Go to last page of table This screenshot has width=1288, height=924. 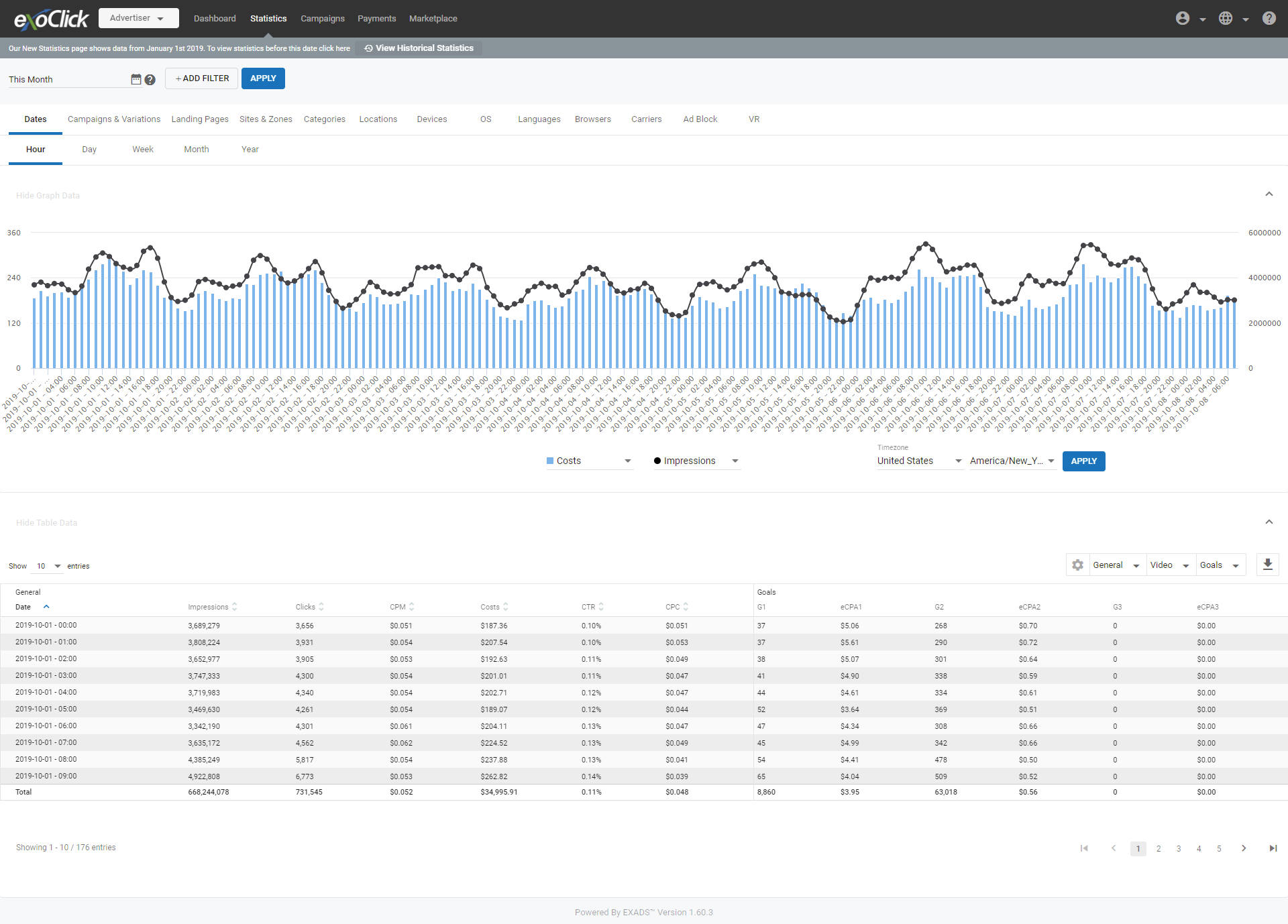point(1273,848)
